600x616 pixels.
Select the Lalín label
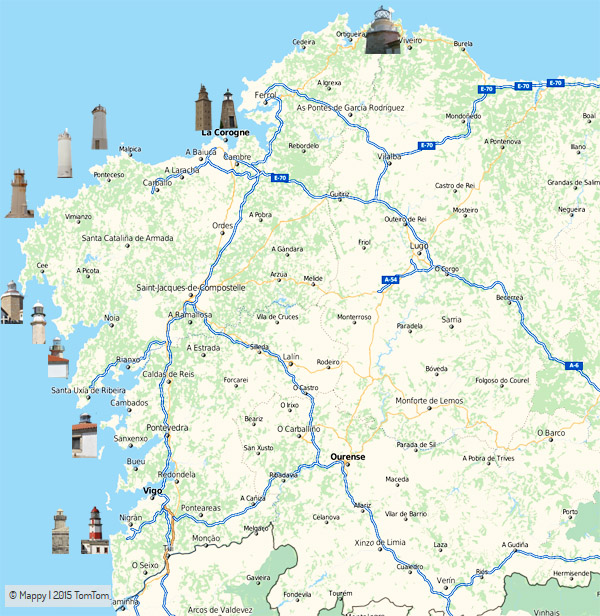point(291,356)
